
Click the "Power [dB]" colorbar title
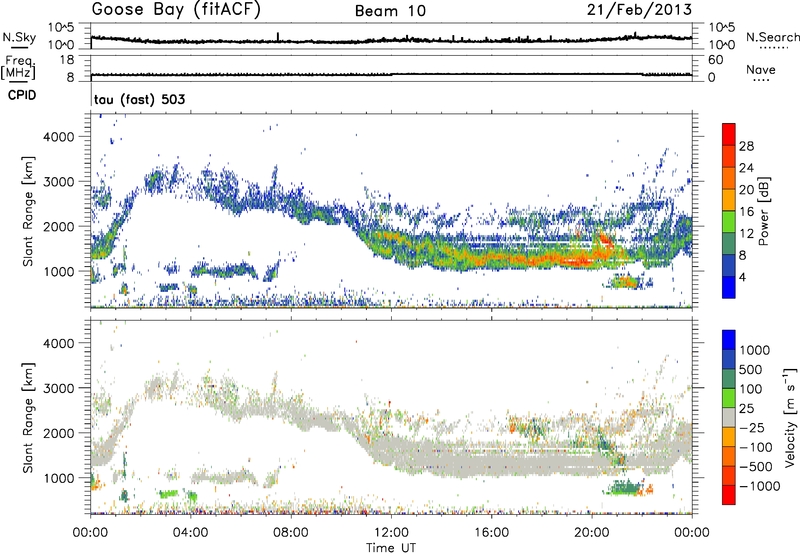pyautogui.click(x=763, y=211)
